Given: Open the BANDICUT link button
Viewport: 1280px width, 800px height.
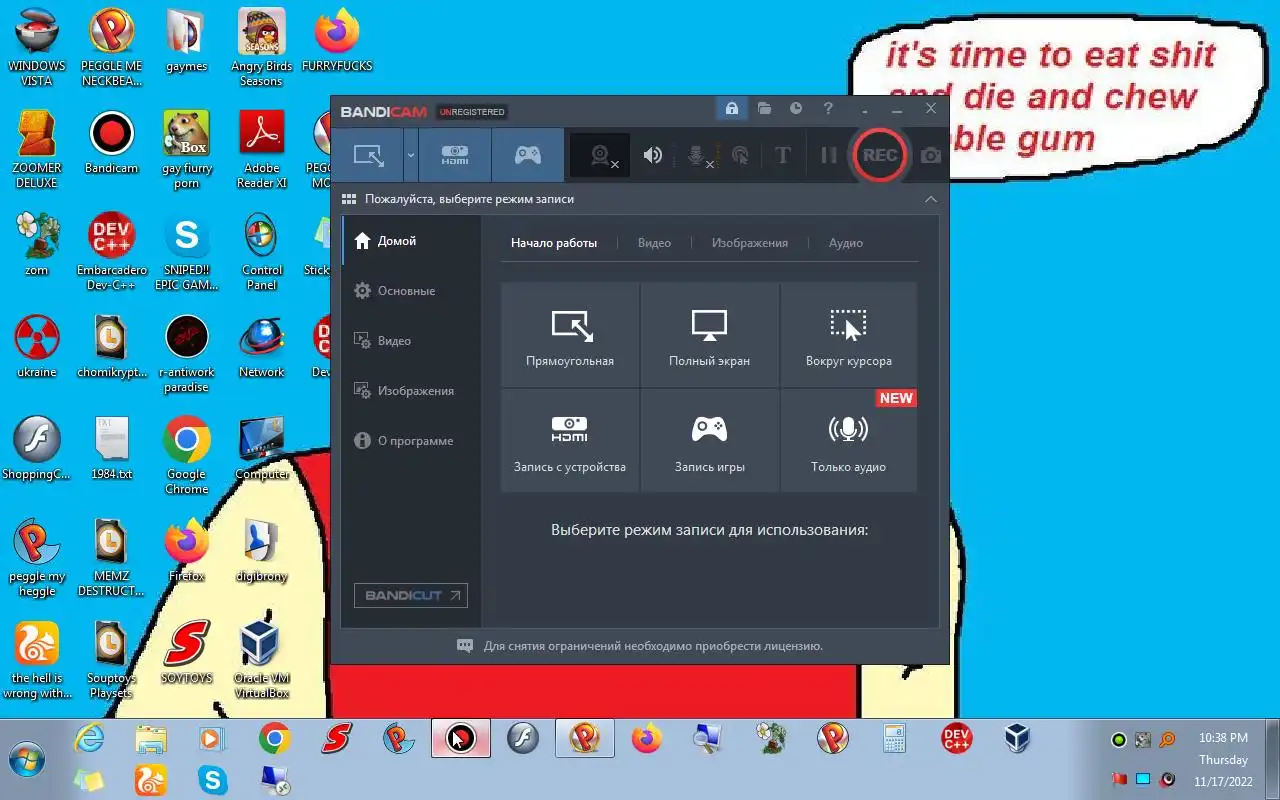Looking at the screenshot, I should click(411, 595).
